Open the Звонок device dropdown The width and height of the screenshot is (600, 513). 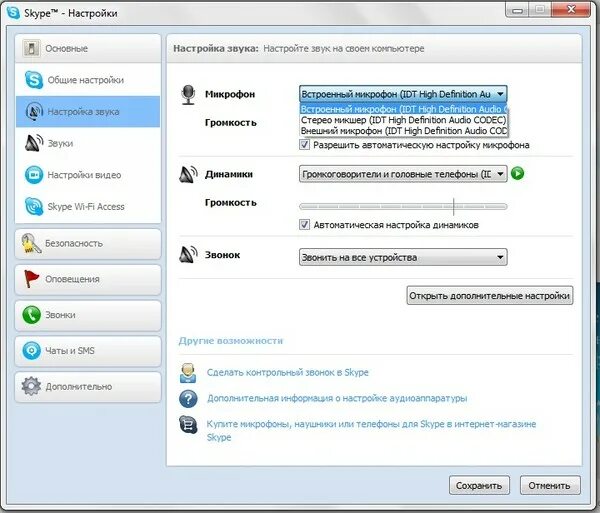(403, 257)
